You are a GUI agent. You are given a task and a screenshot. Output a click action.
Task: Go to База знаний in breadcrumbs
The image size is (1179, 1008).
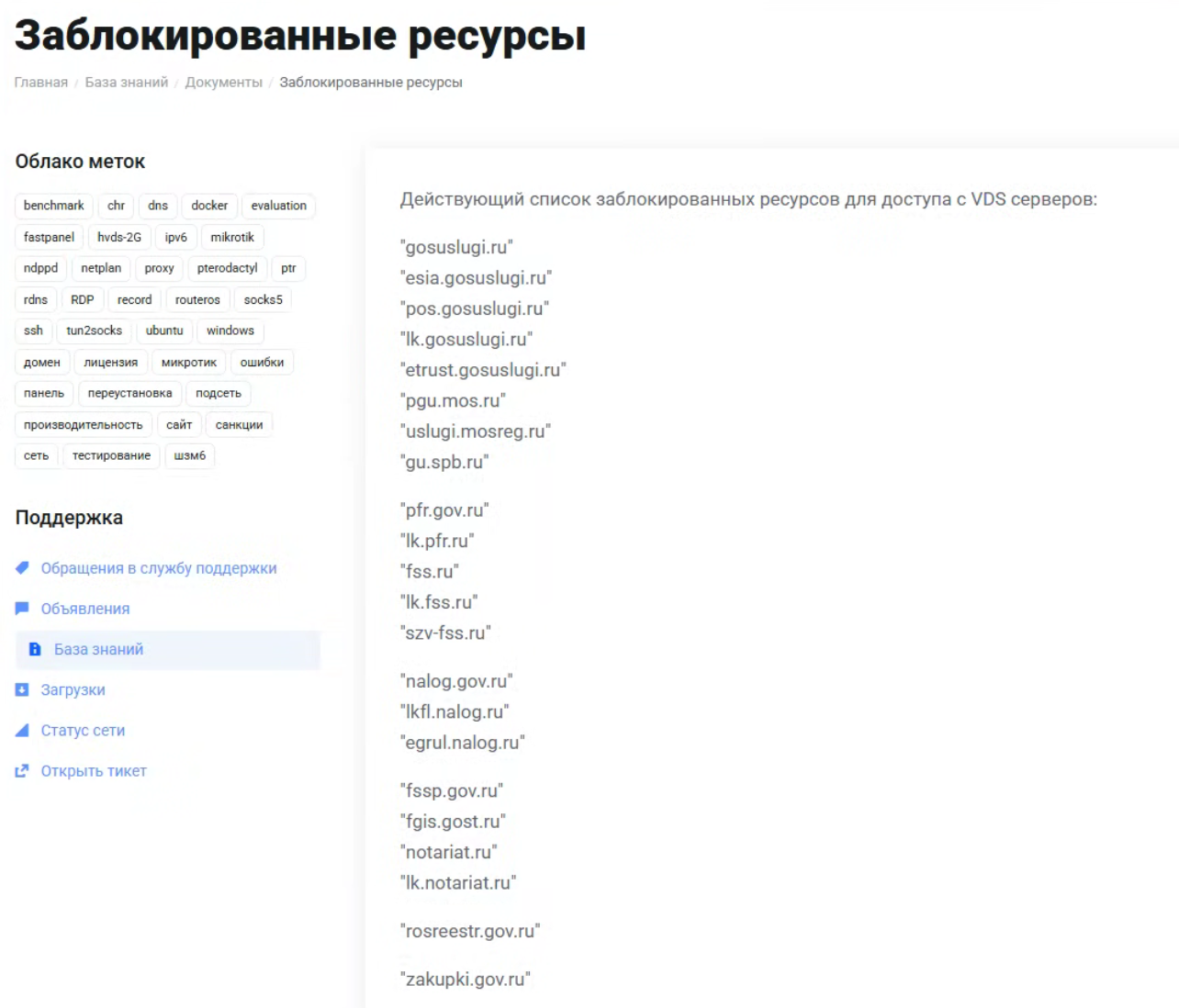(127, 83)
